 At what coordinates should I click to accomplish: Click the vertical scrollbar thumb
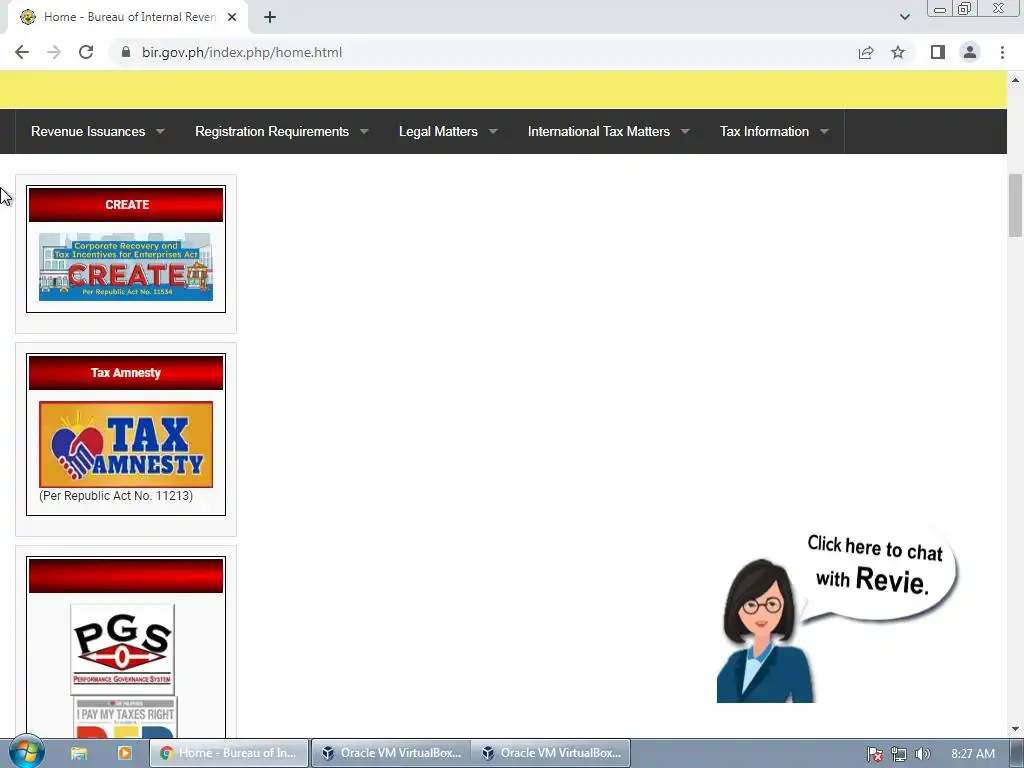[x=1015, y=206]
